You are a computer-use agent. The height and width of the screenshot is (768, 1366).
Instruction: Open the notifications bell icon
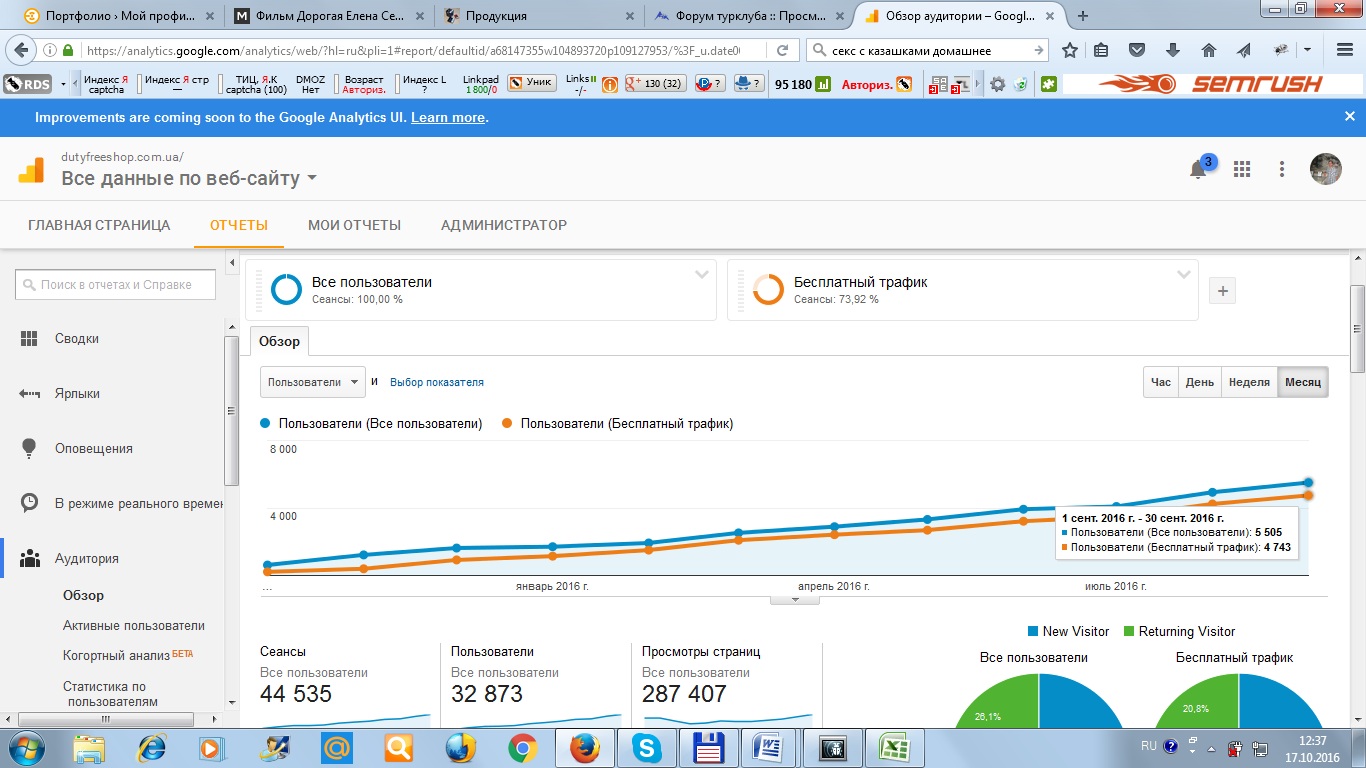click(x=1198, y=169)
